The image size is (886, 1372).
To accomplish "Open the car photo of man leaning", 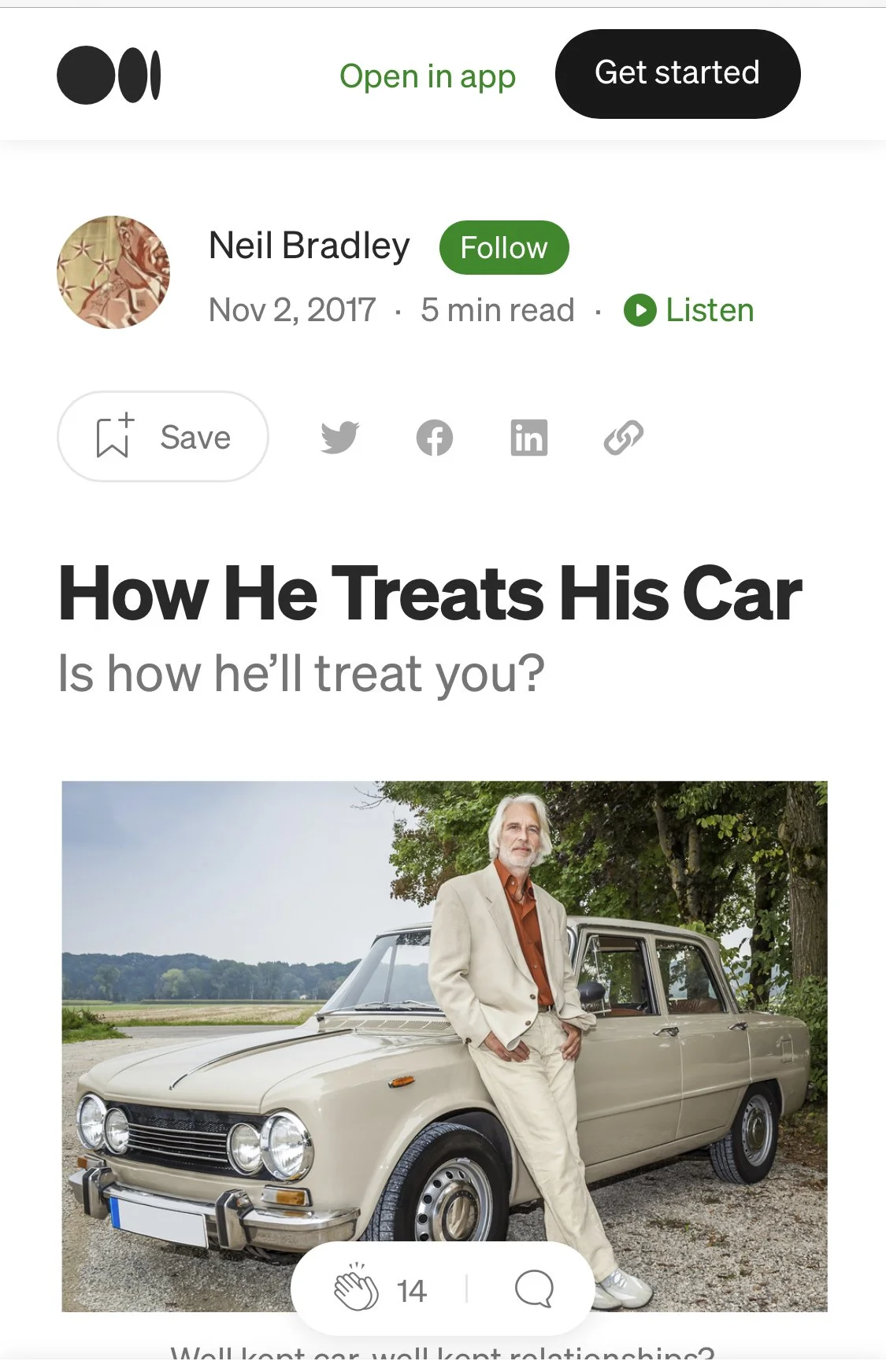I will [444, 1046].
